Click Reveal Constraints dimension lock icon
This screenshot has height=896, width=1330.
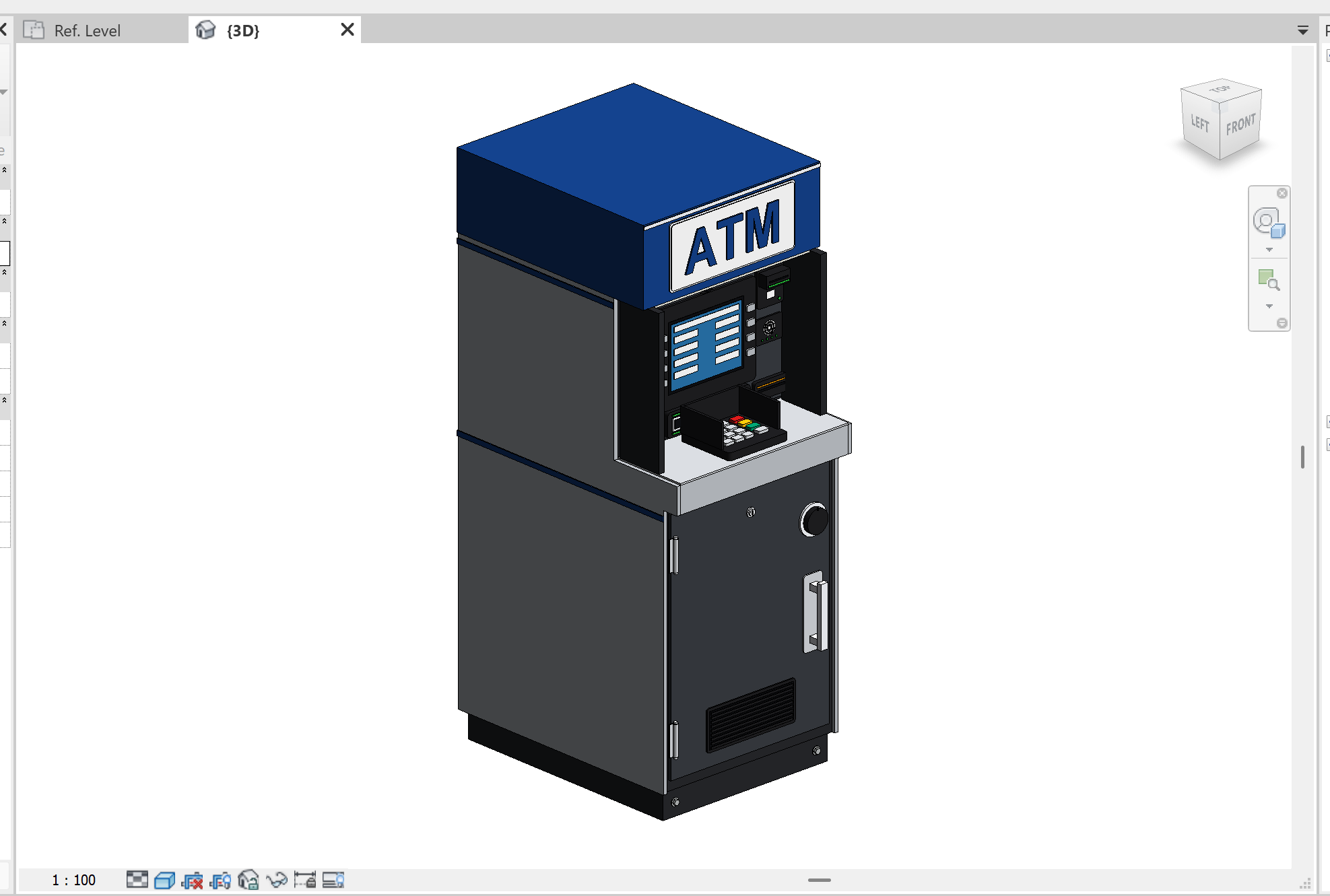(305, 880)
